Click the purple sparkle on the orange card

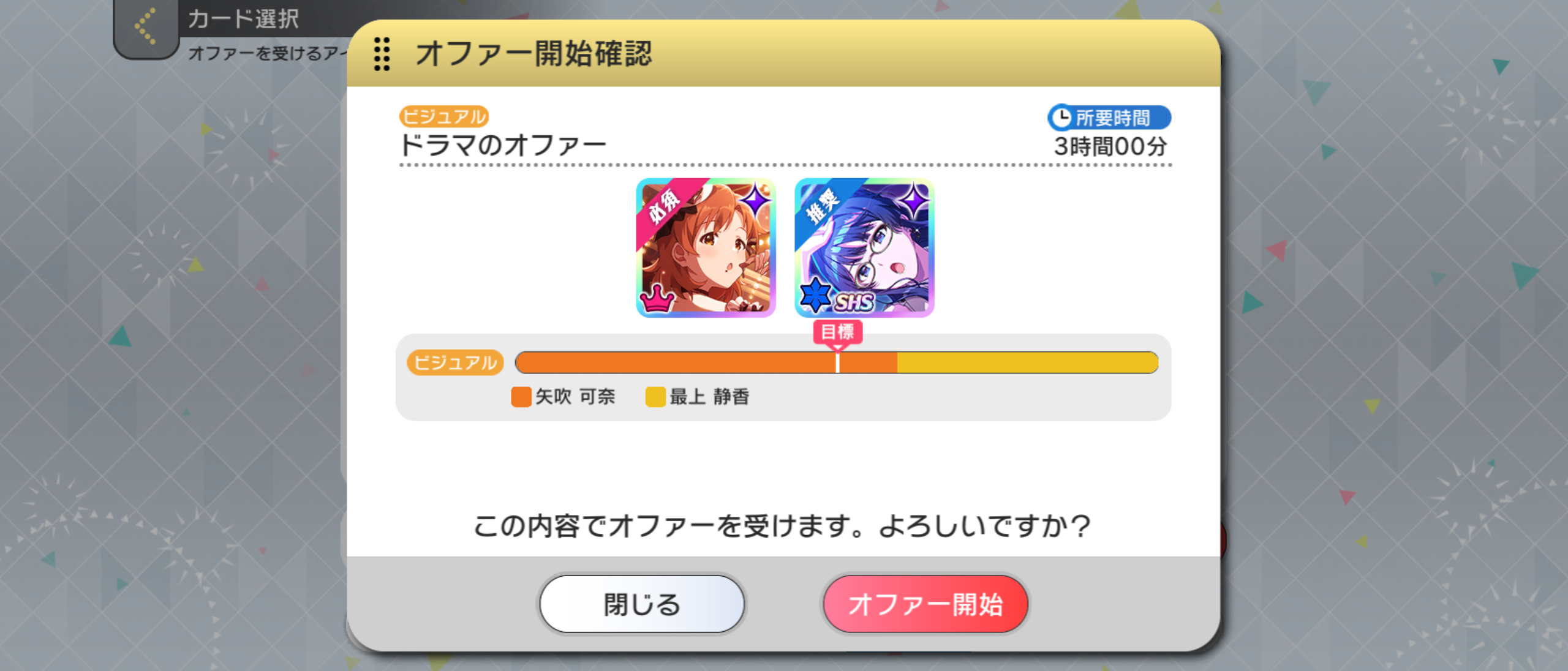[x=755, y=200]
